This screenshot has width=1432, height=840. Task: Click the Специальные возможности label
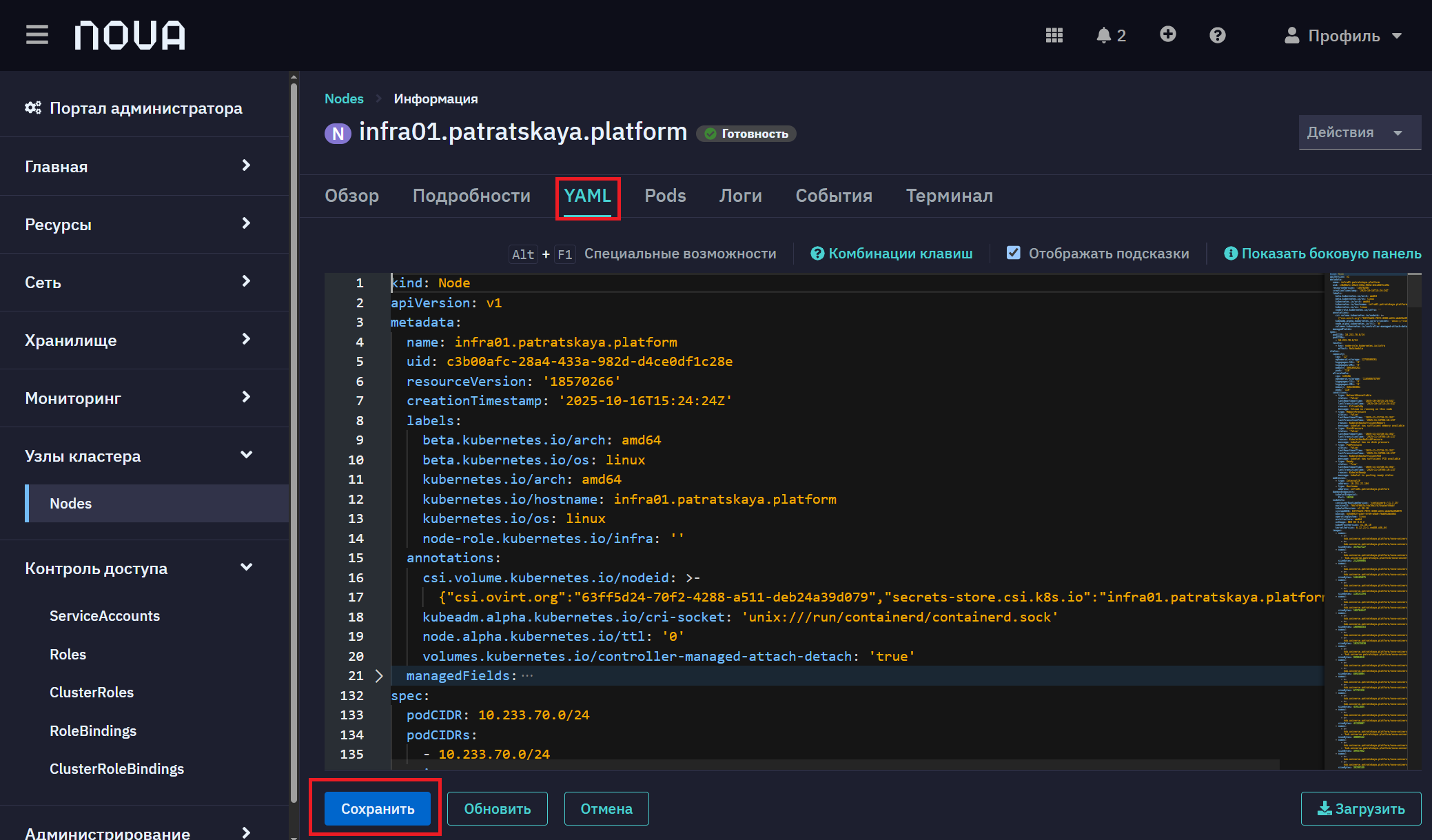[x=680, y=254]
